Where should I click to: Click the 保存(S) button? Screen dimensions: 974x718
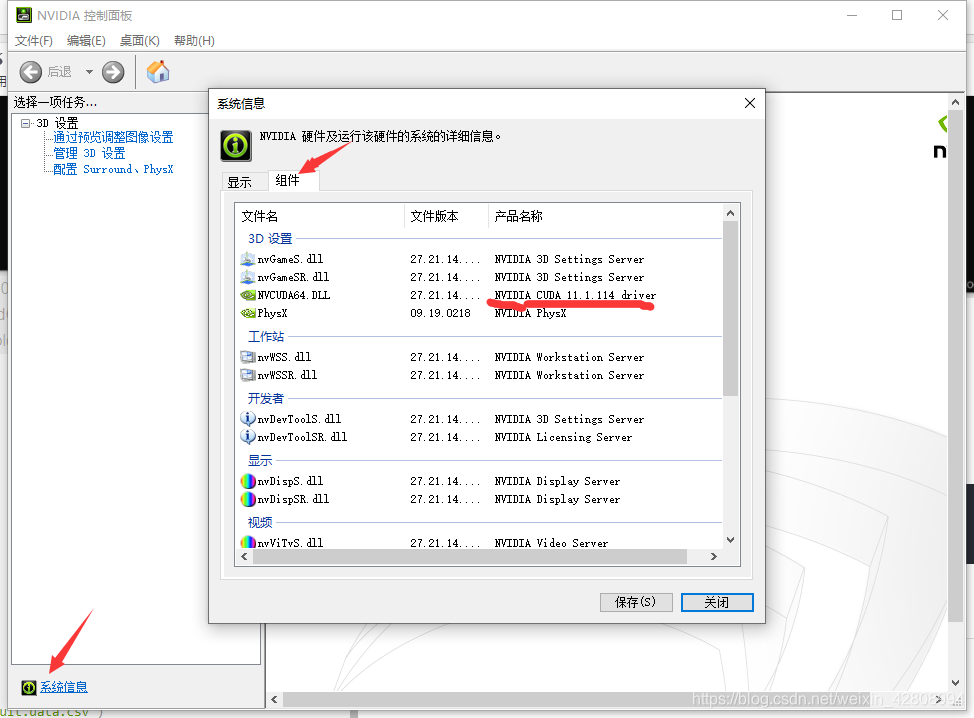point(636,602)
